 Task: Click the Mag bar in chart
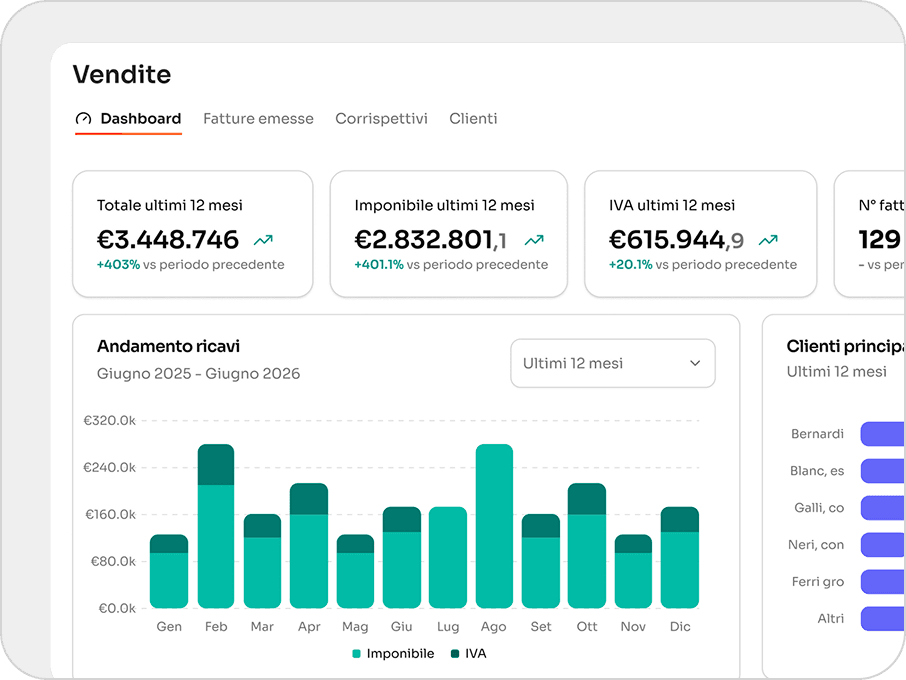tap(355, 571)
